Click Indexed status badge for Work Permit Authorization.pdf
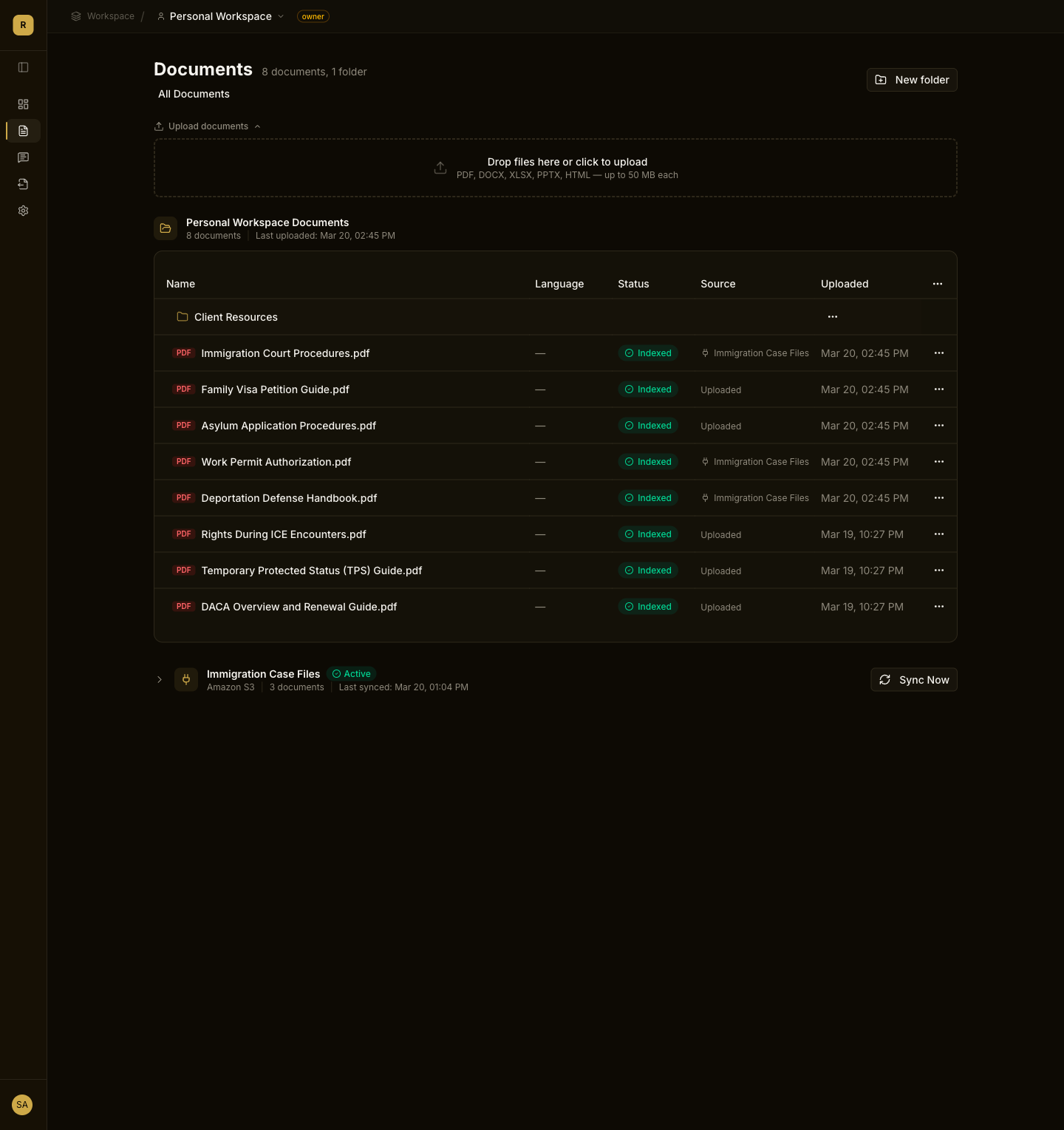 (648, 462)
